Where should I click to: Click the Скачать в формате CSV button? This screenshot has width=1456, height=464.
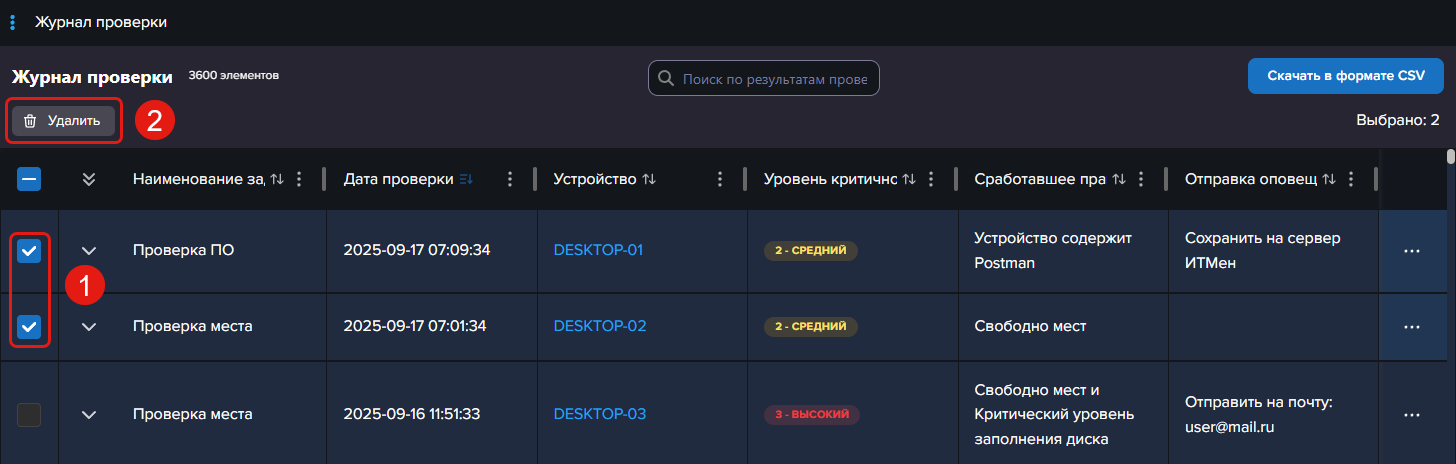pos(1345,76)
